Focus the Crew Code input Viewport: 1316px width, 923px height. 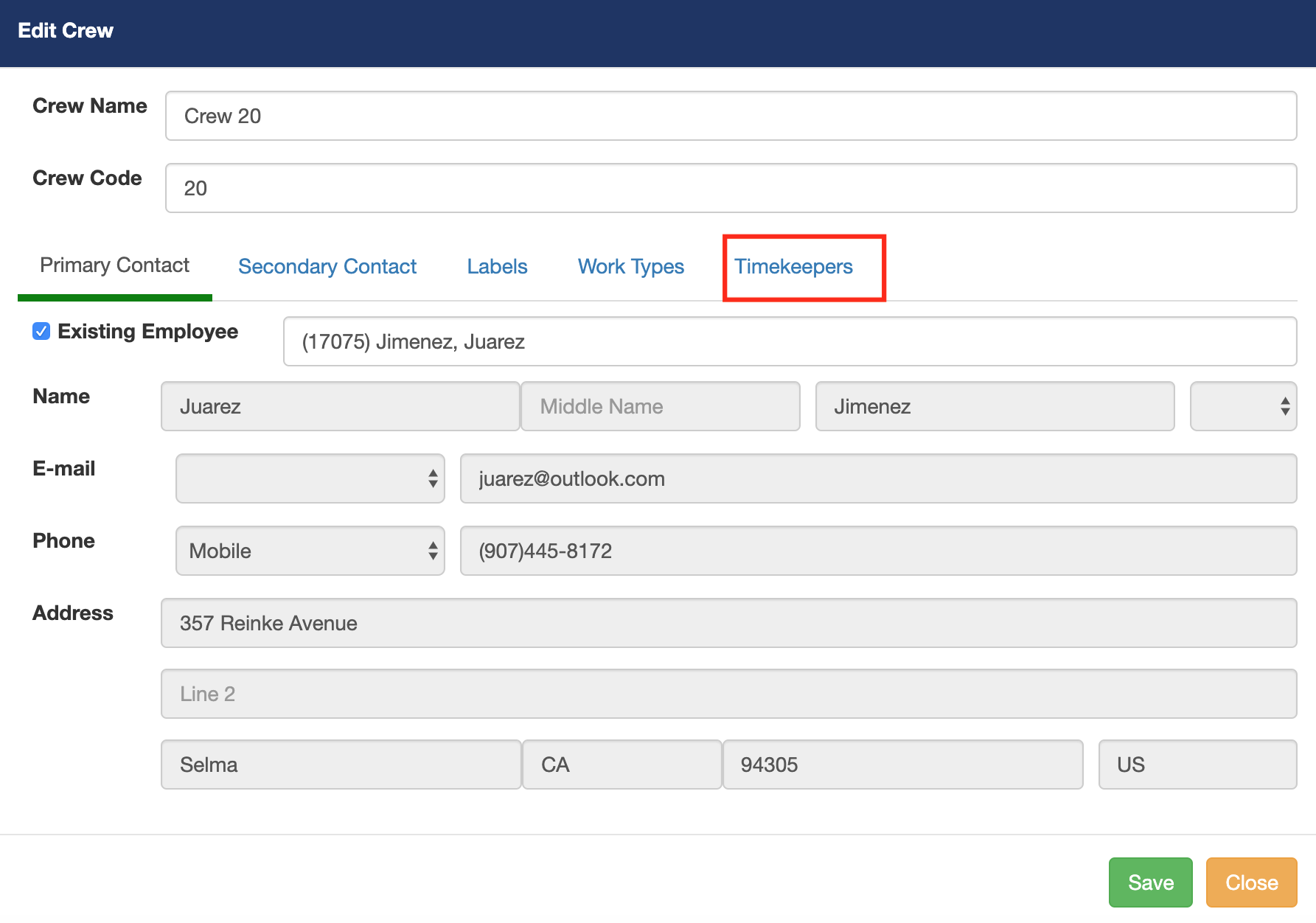(x=731, y=188)
